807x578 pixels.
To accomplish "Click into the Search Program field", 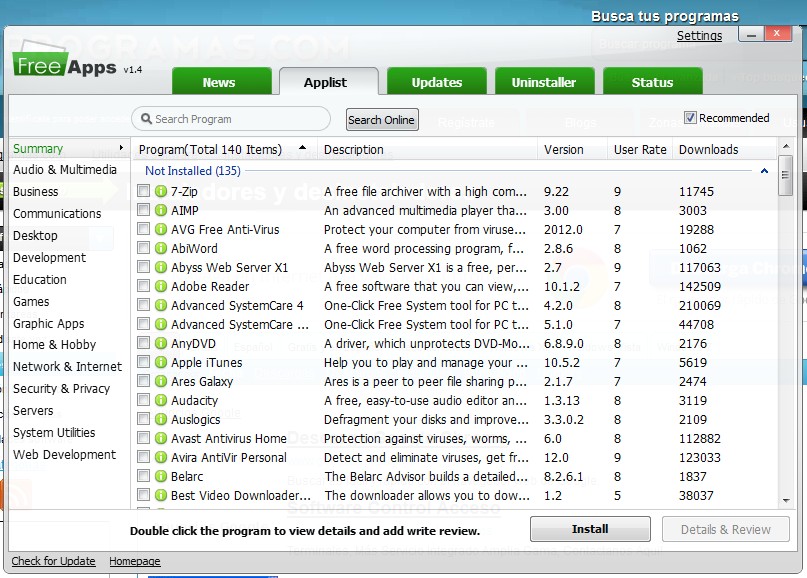I will tap(231, 119).
